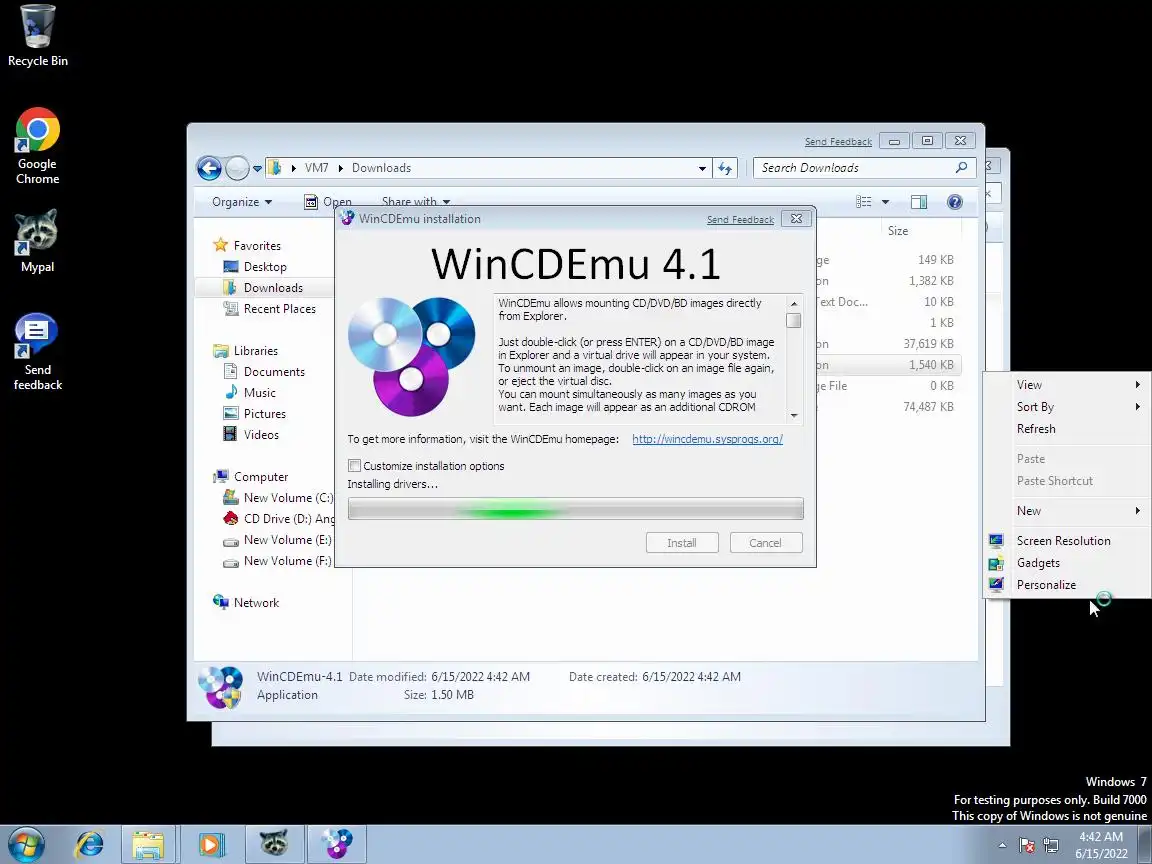Switch to the WinCDEmu taskbar button
This screenshot has height=864, width=1152.
tap(336, 844)
